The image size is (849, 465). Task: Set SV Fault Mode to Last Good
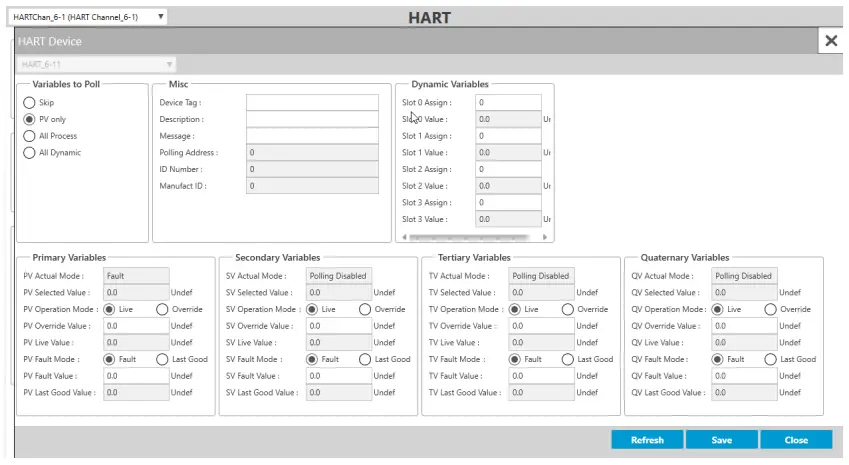point(365,359)
